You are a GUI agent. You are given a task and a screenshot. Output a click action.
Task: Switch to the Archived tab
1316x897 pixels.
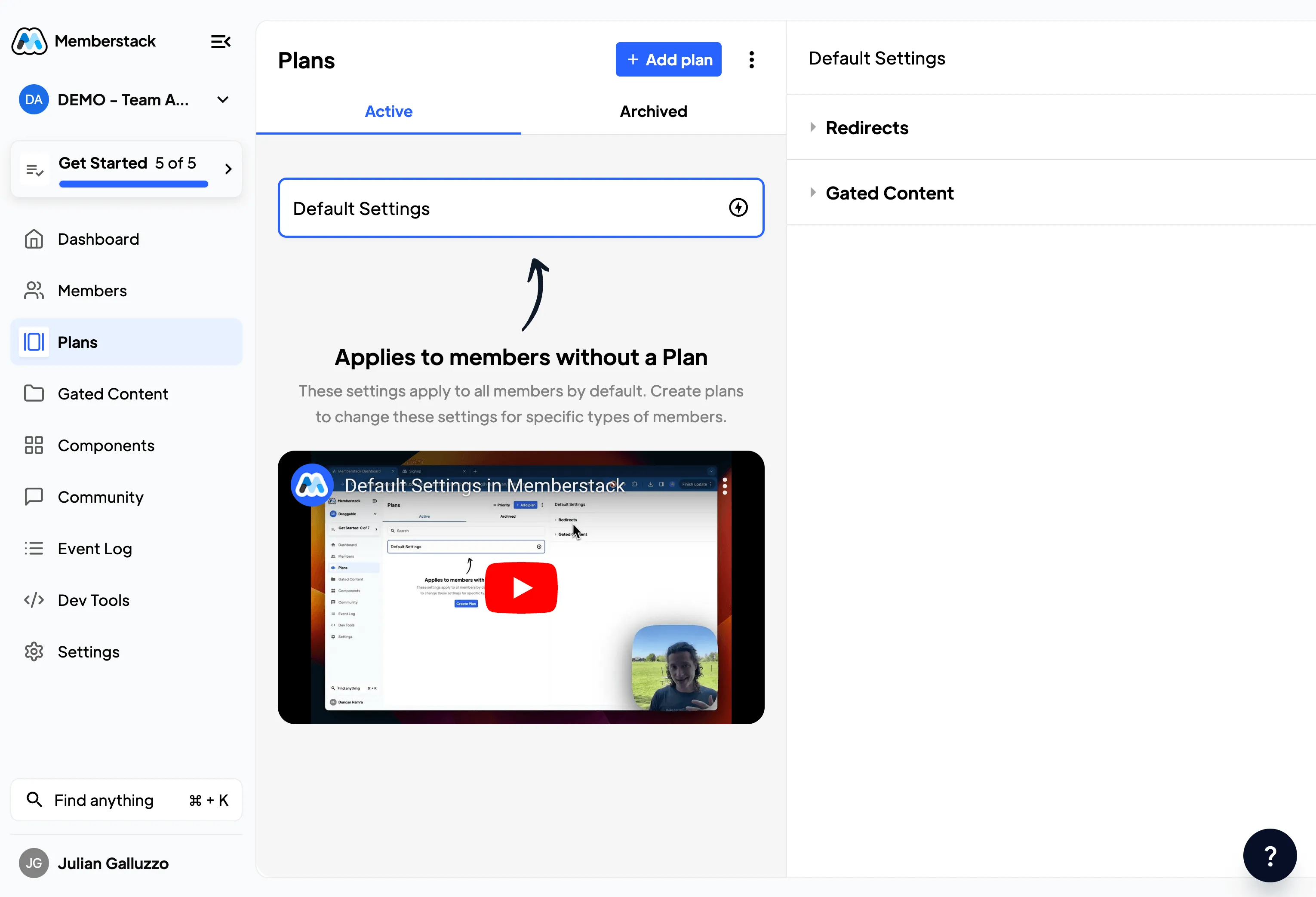tap(653, 111)
